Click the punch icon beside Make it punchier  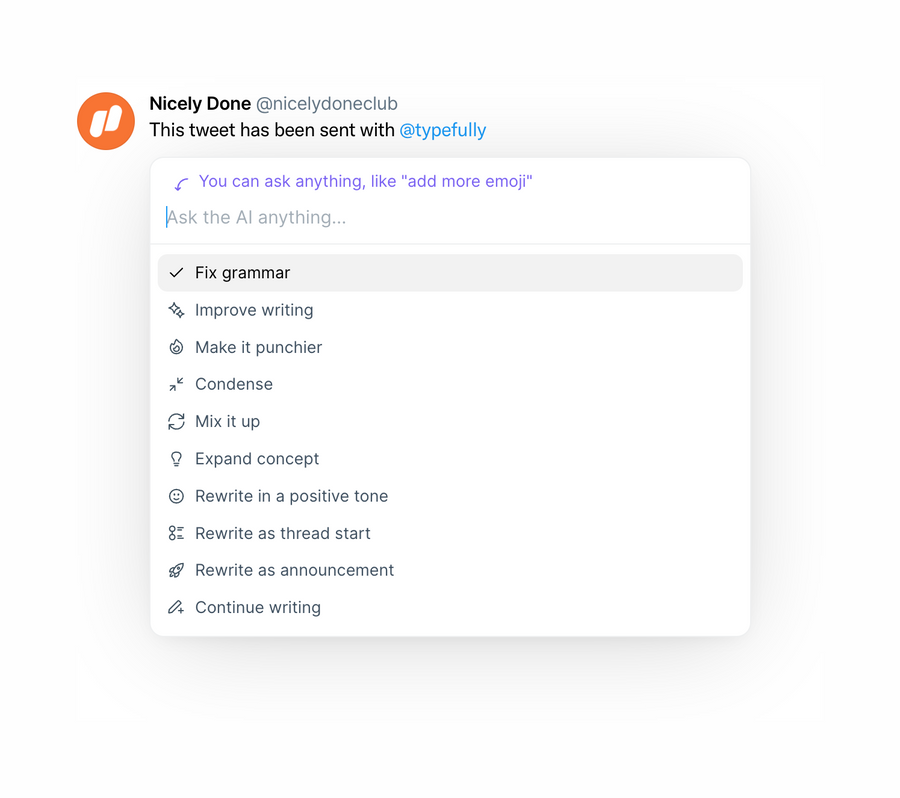tap(177, 347)
